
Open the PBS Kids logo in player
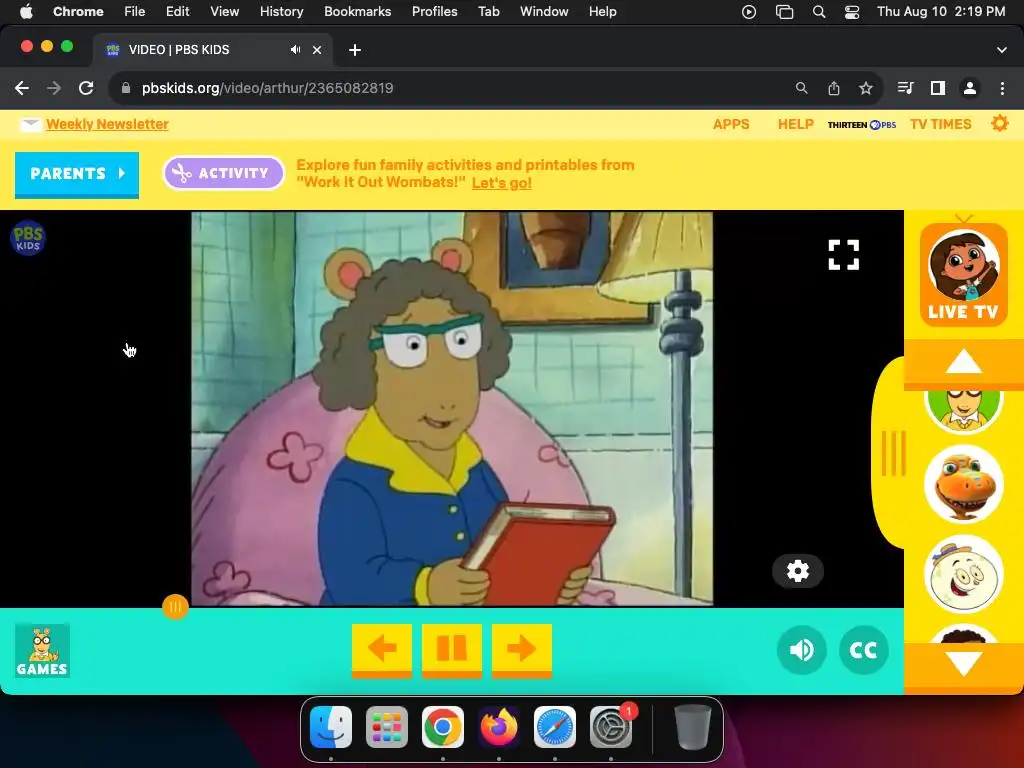pyautogui.click(x=28, y=238)
